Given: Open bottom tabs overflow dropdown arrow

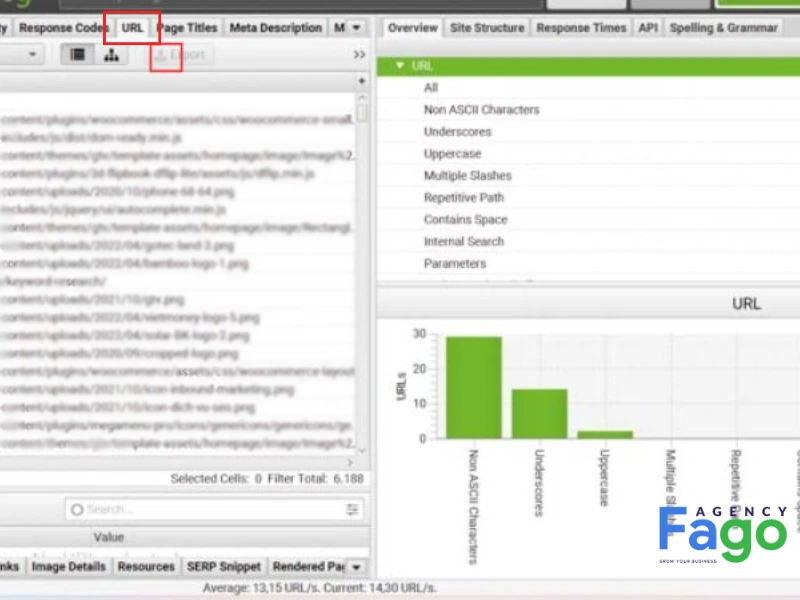Looking at the screenshot, I should [x=356, y=567].
